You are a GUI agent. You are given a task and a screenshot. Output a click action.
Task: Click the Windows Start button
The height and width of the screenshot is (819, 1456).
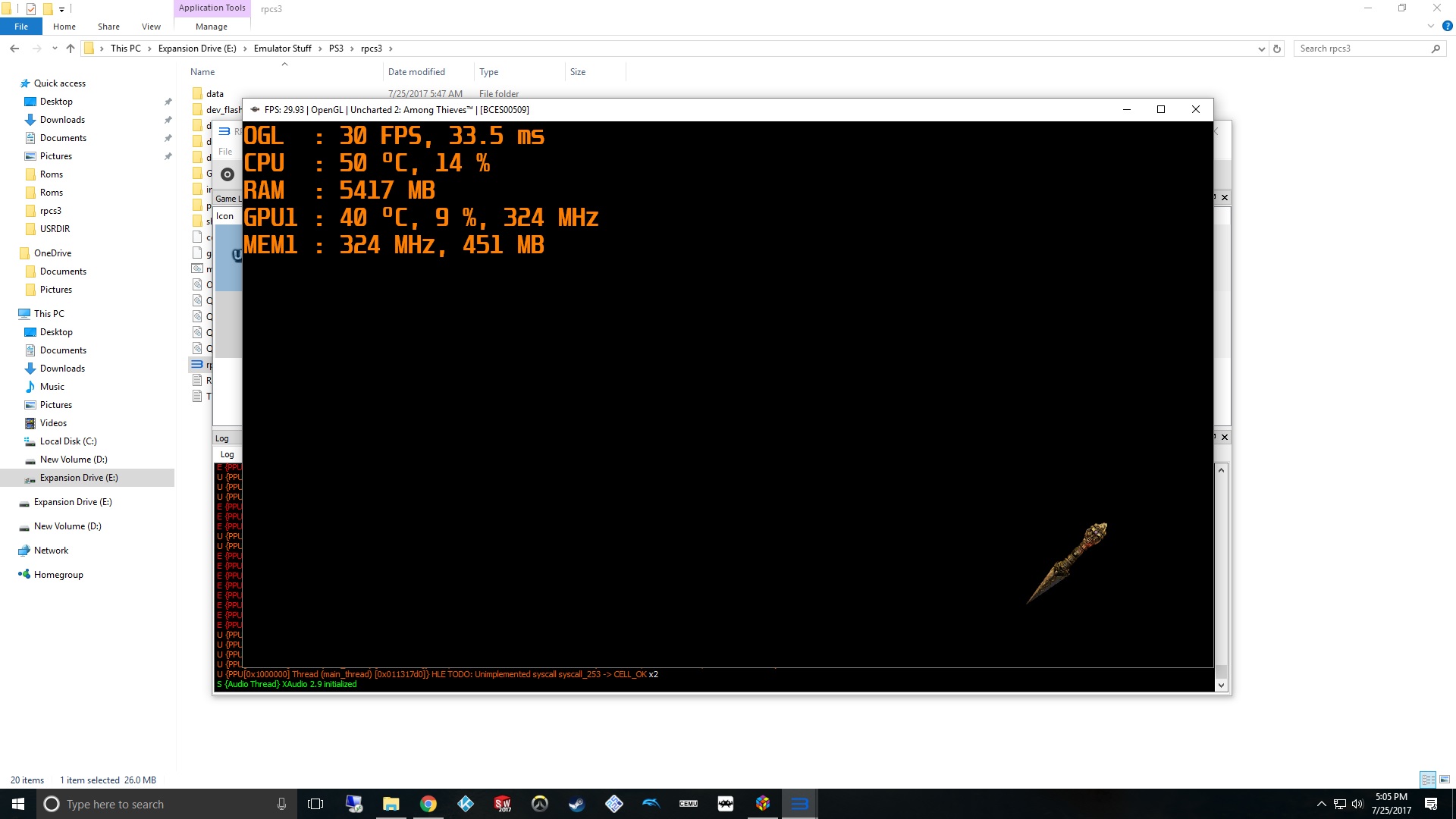click(x=18, y=804)
